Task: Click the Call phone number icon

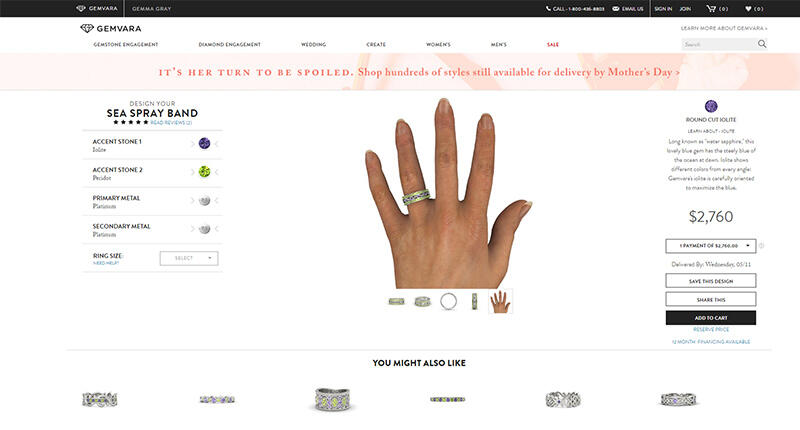Action: click(x=548, y=9)
